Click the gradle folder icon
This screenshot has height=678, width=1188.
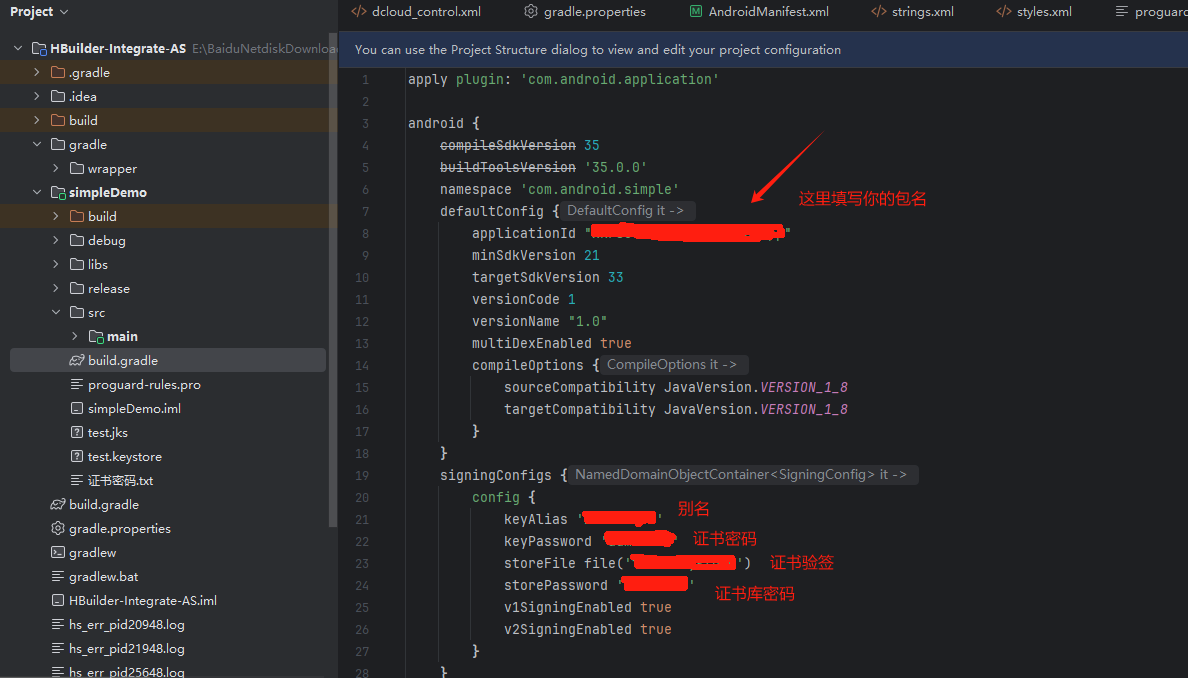pyautogui.click(x=58, y=145)
